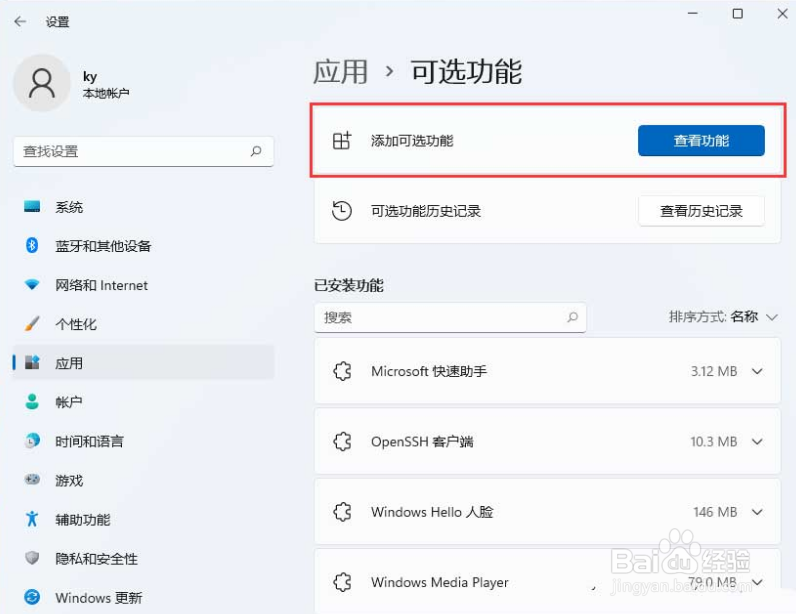Click the 时间和语言 clock globe icon
Image resolution: width=796 pixels, height=614 pixels.
click(x=32, y=441)
